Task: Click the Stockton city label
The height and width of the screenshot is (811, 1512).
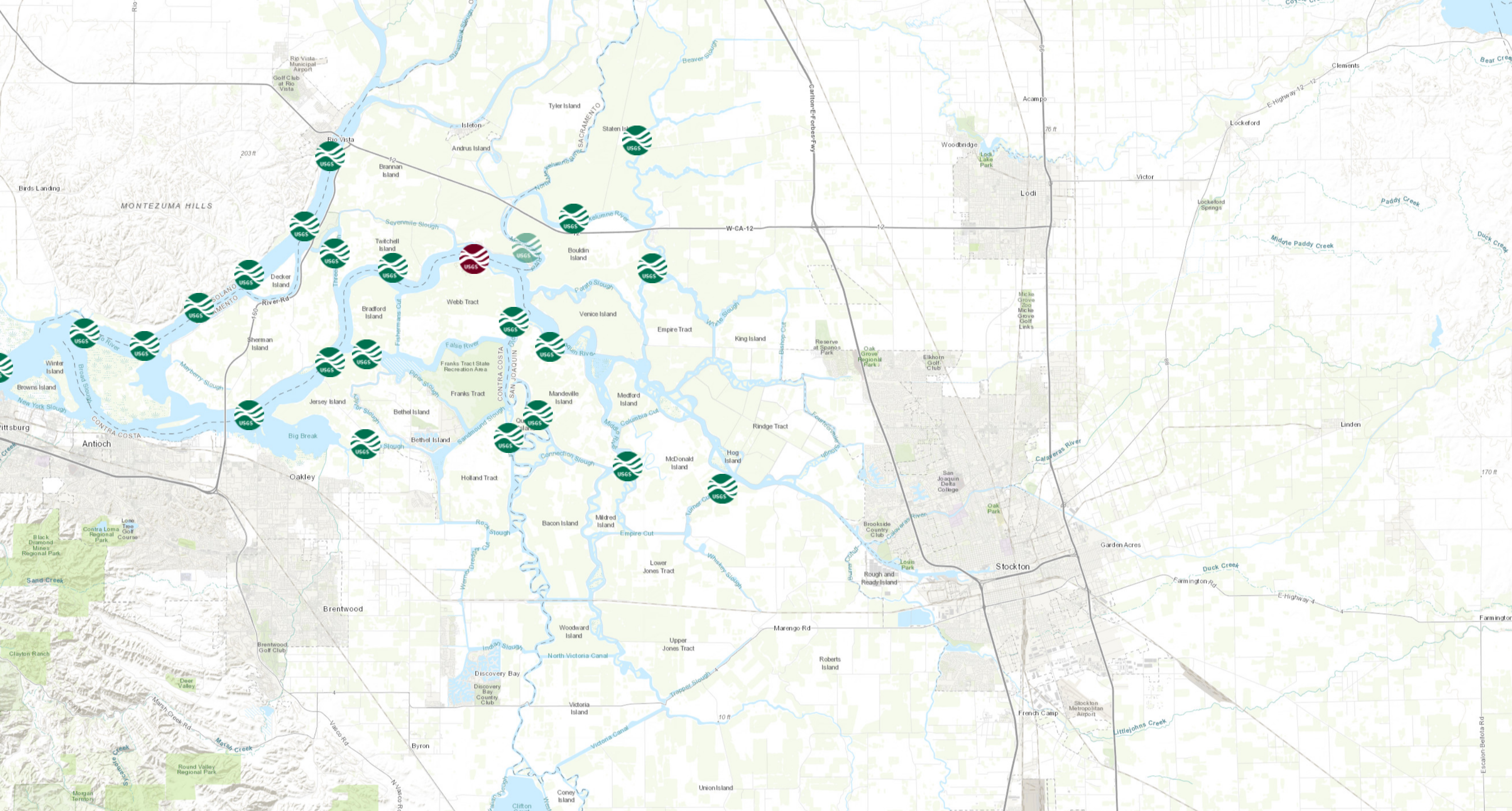Action: 1013,567
